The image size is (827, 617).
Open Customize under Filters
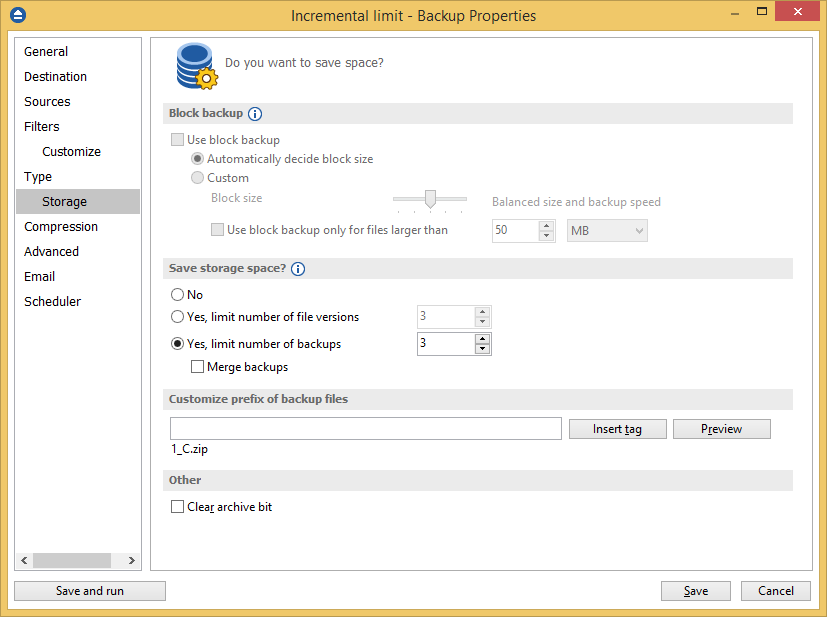click(71, 152)
